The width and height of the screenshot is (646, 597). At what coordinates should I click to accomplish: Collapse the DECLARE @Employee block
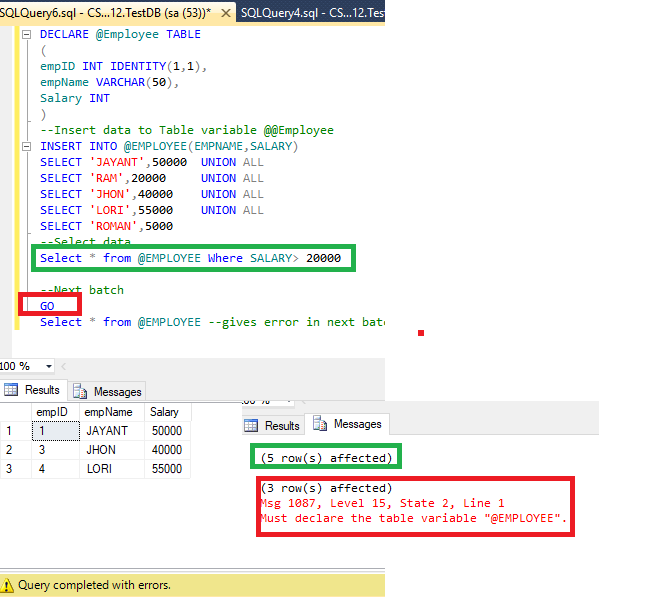coord(26,35)
